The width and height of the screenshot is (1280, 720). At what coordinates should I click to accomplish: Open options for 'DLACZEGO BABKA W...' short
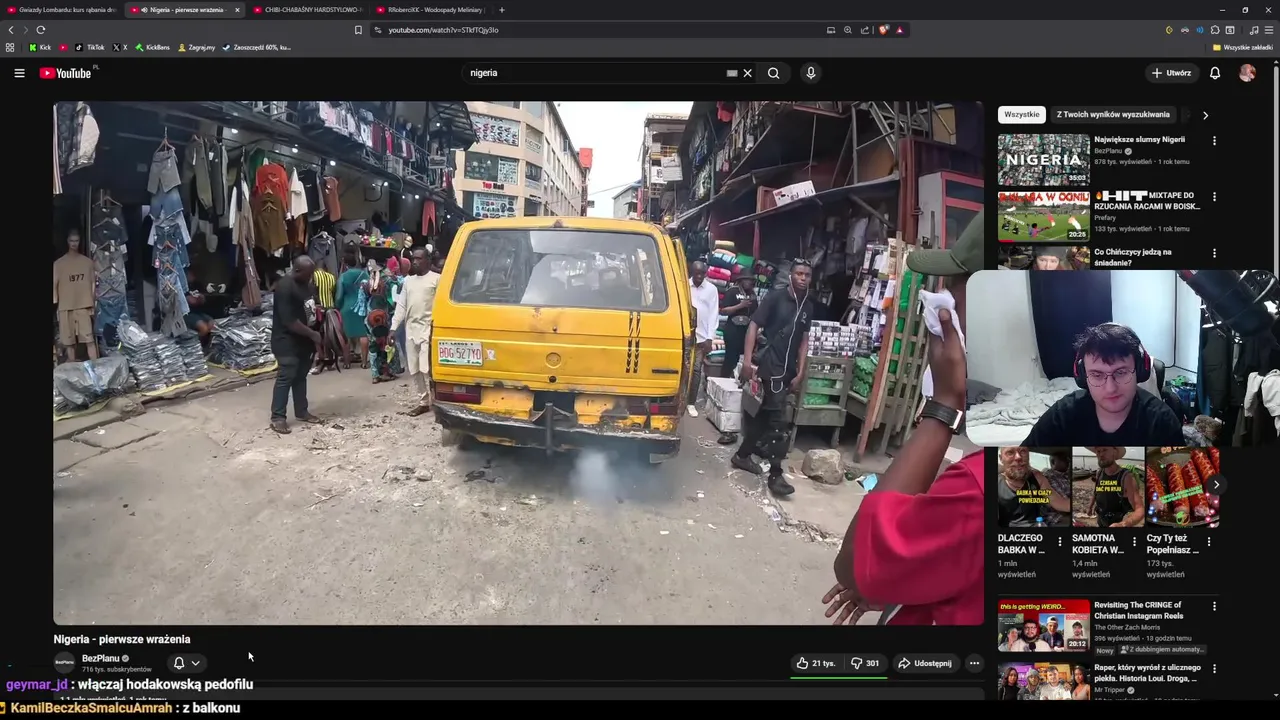pyautogui.click(x=1060, y=542)
